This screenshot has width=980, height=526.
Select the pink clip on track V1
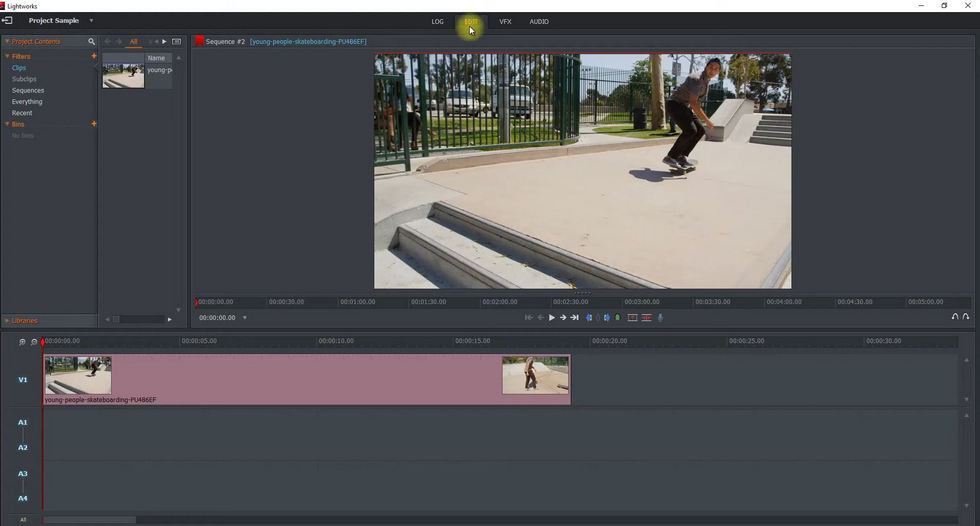307,379
